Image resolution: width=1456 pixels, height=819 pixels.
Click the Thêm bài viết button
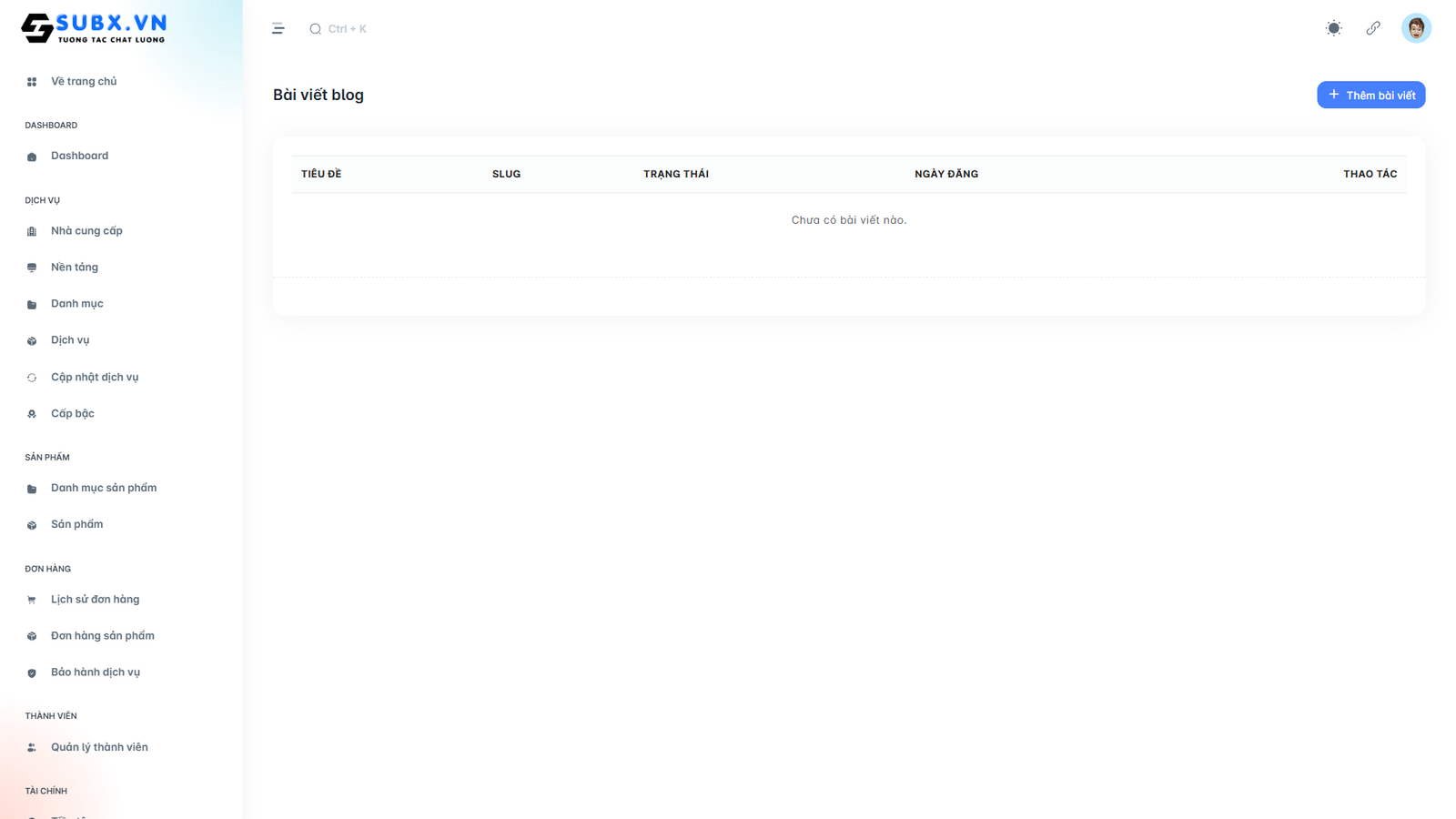click(1370, 95)
